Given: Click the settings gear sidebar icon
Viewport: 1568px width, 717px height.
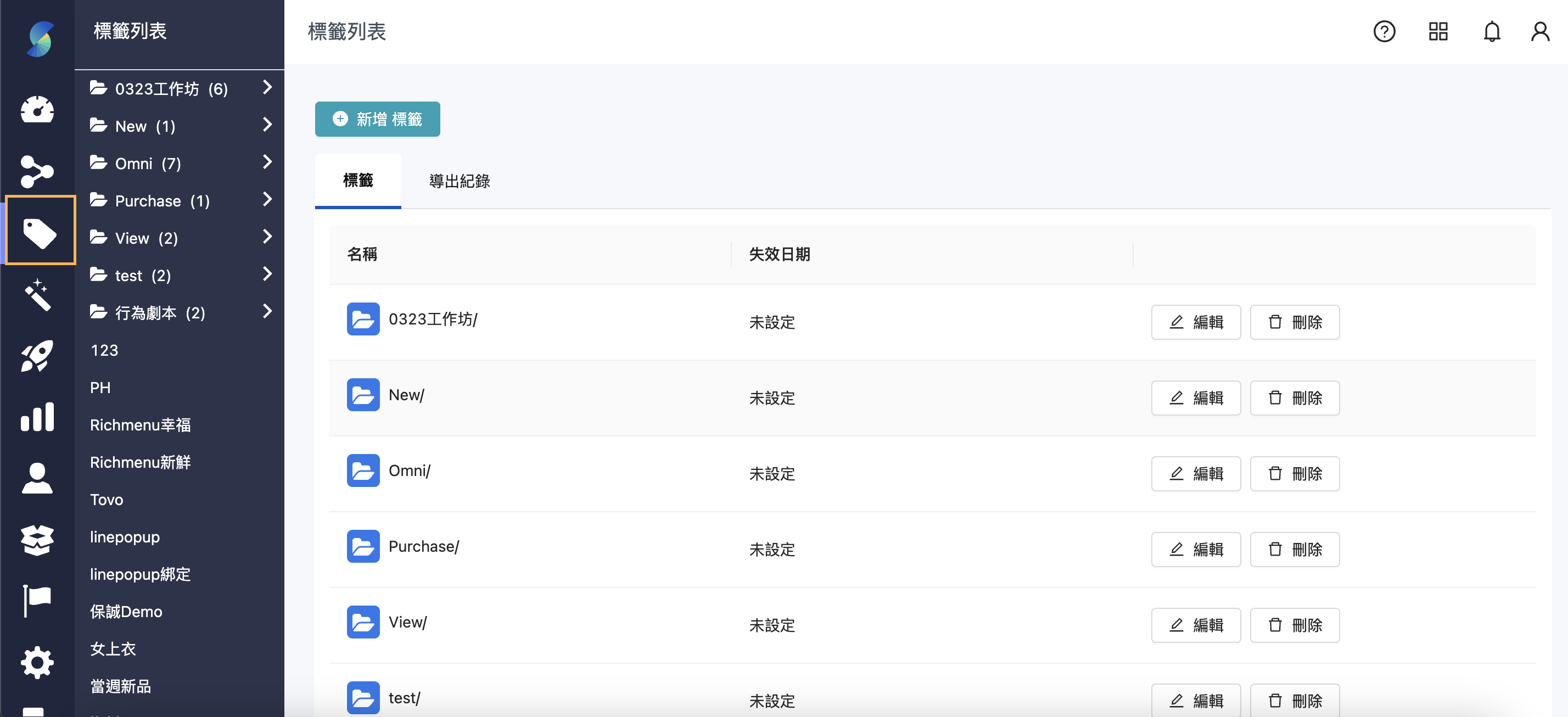Looking at the screenshot, I should 37,662.
